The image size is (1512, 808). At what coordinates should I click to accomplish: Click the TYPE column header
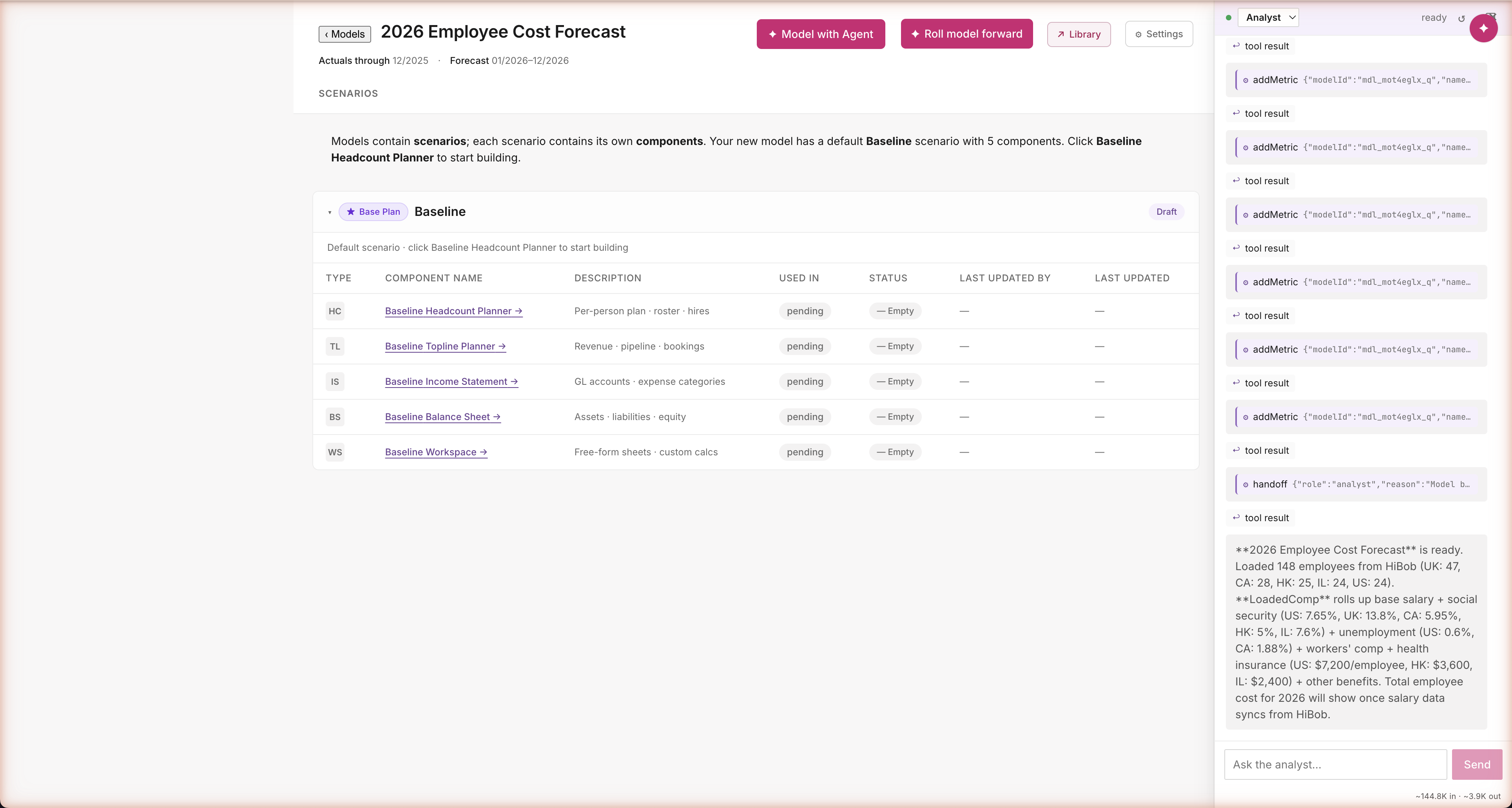click(339, 278)
